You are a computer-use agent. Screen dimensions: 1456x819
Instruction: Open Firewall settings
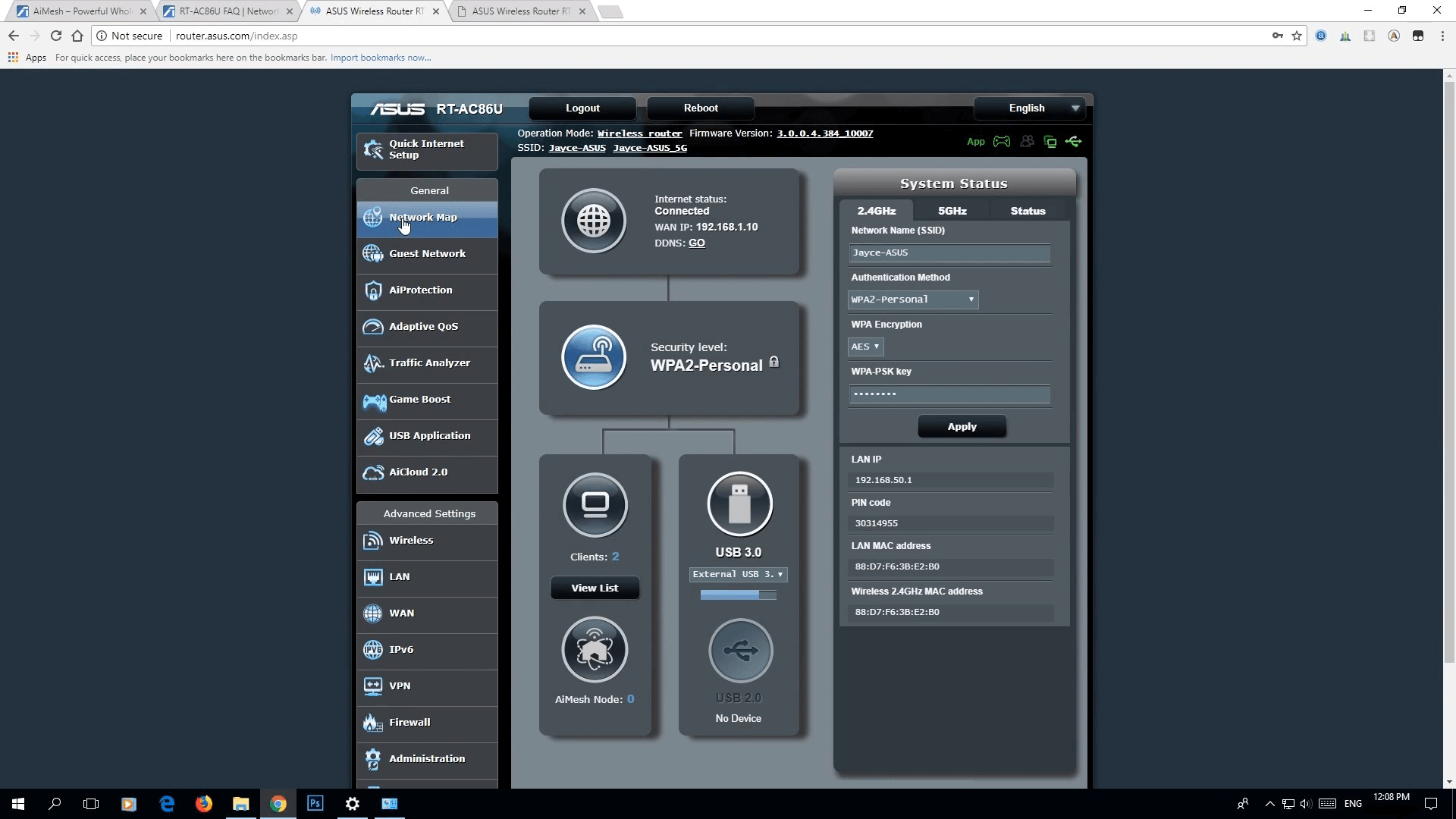pos(427,723)
